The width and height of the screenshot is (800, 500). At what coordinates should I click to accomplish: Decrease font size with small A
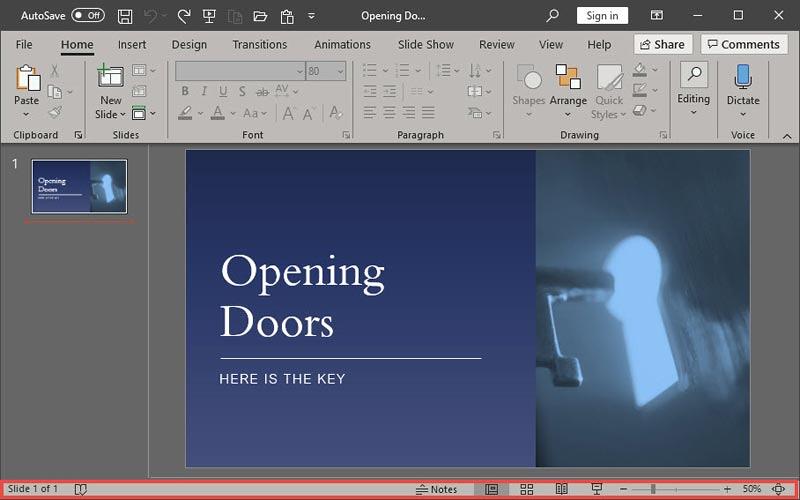coord(309,113)
